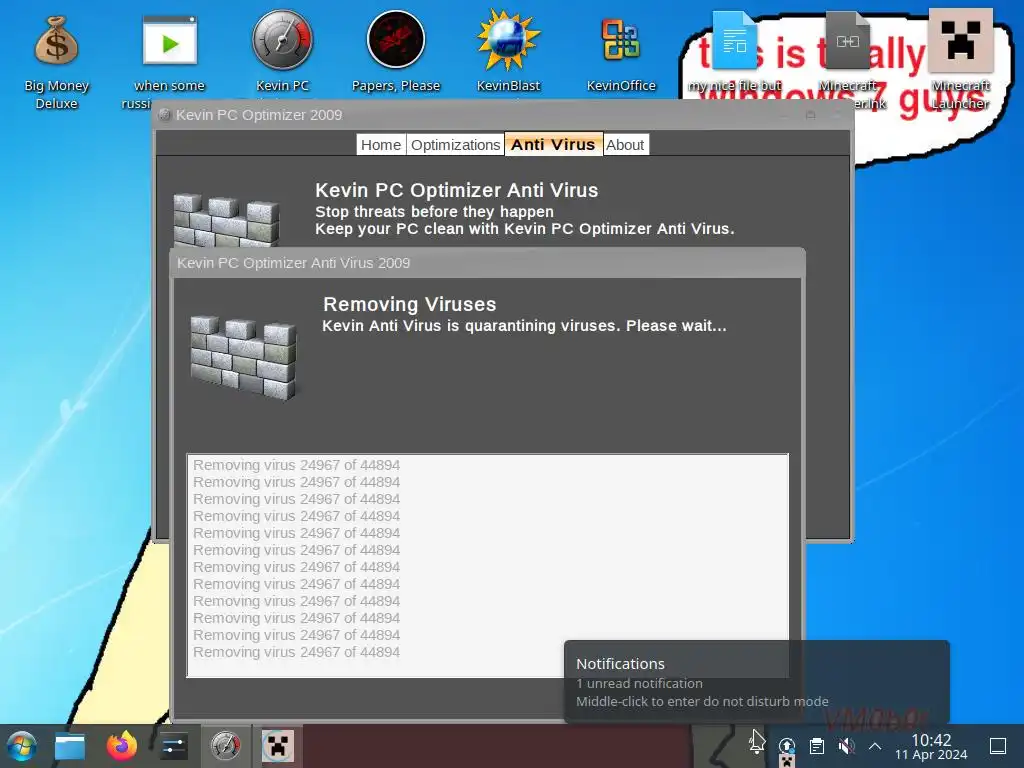Open system settings sliders icon in taskbar

tap(174, 746)
